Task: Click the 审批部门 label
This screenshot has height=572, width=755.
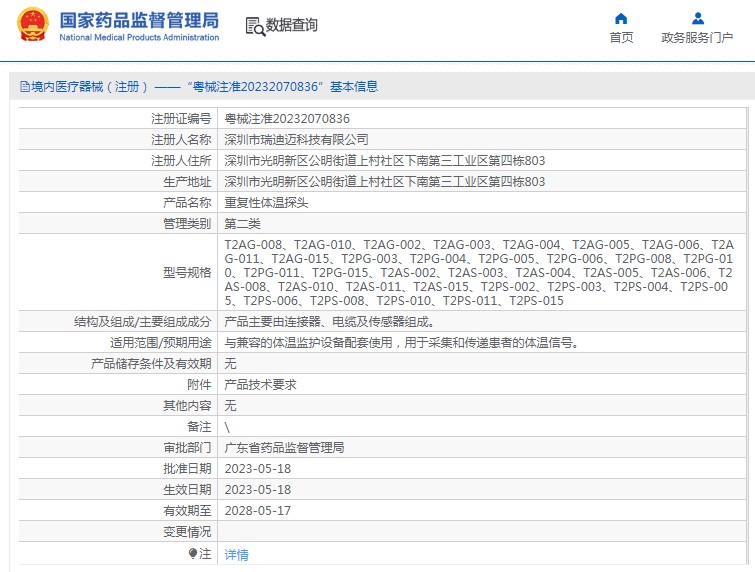Action: [187, 448]
